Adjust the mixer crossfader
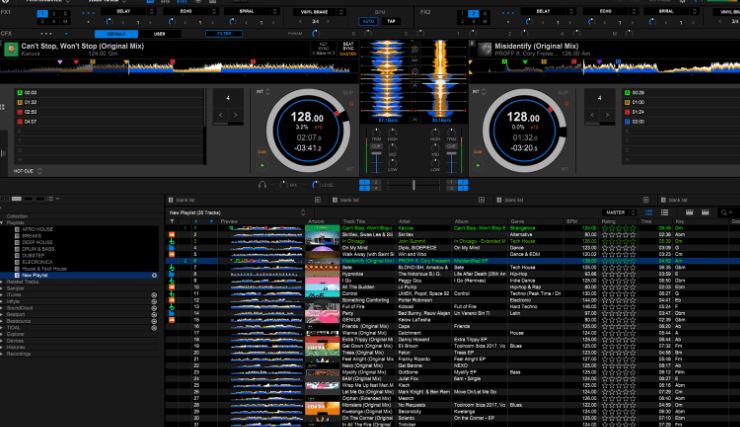This screenshot has height=427, width=740. click(x=413, y=185)
